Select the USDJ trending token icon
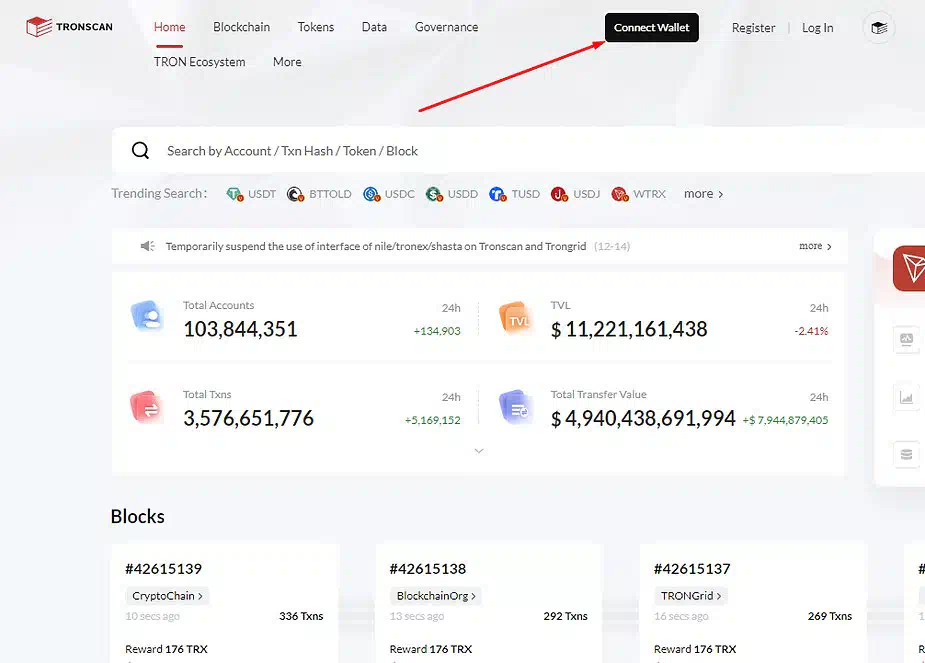This screenshot has height=663, width=925. pos(559,193)
